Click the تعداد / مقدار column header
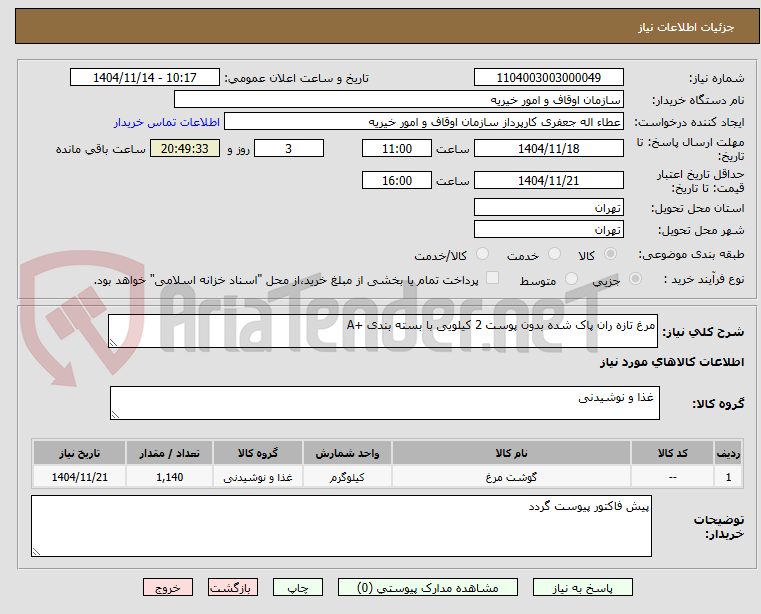 (169, 453)
